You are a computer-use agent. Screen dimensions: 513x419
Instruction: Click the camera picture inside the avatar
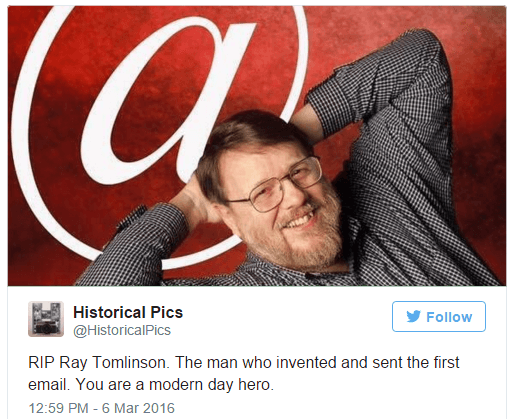46,328
